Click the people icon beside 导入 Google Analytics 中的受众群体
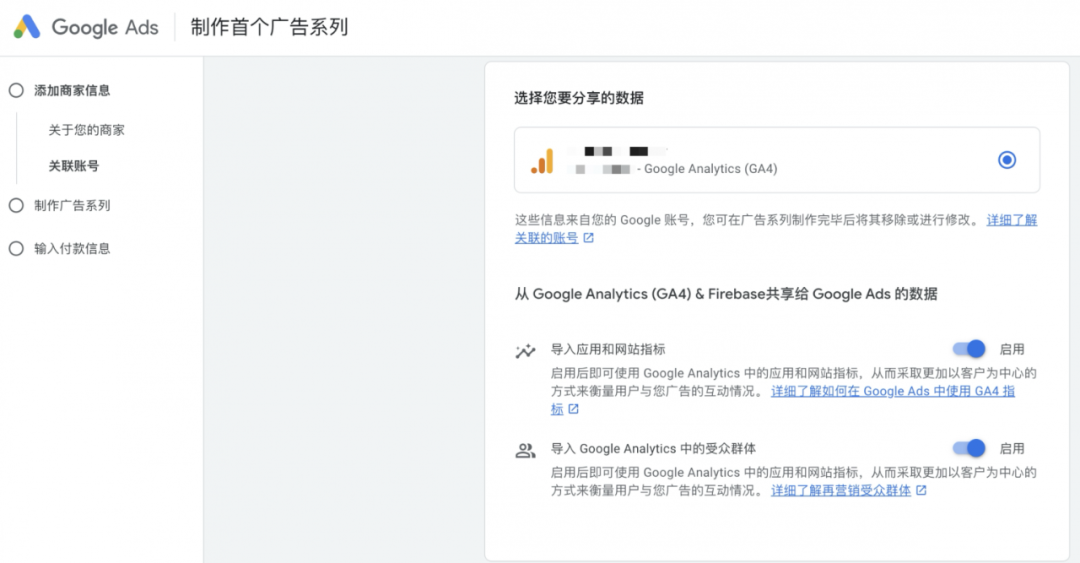This screenshot has height=563, width=1080. click(x=526, y=451)
